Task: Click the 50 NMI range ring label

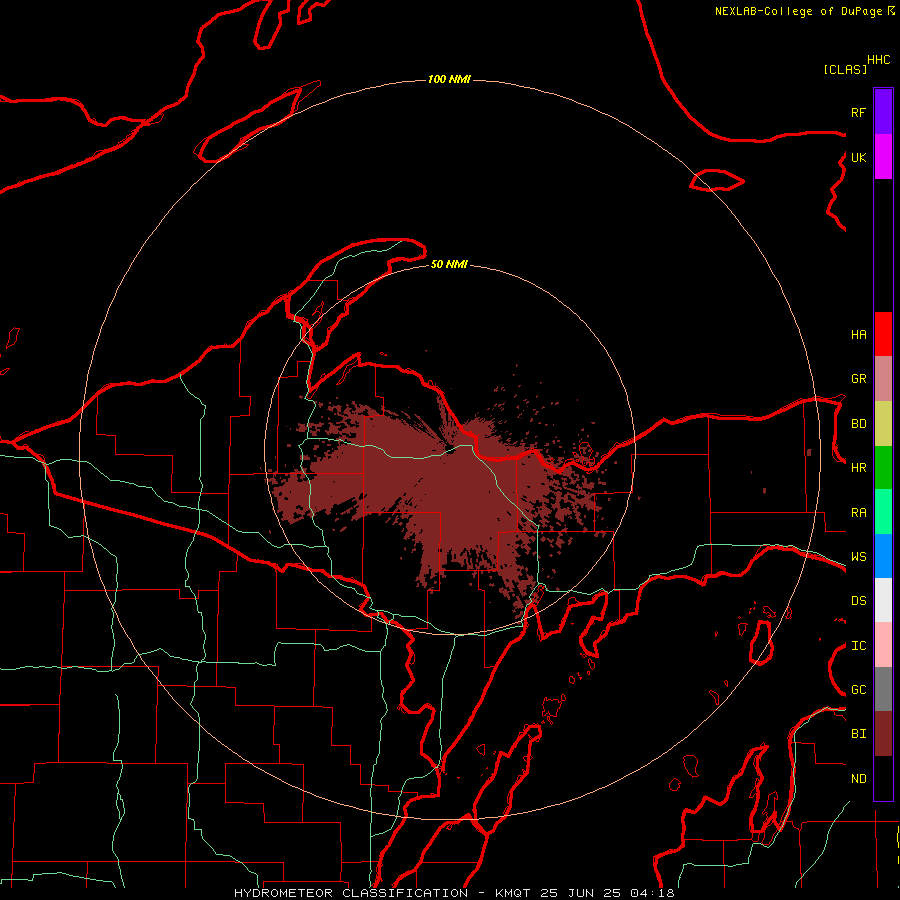Action: click(449, 264)
